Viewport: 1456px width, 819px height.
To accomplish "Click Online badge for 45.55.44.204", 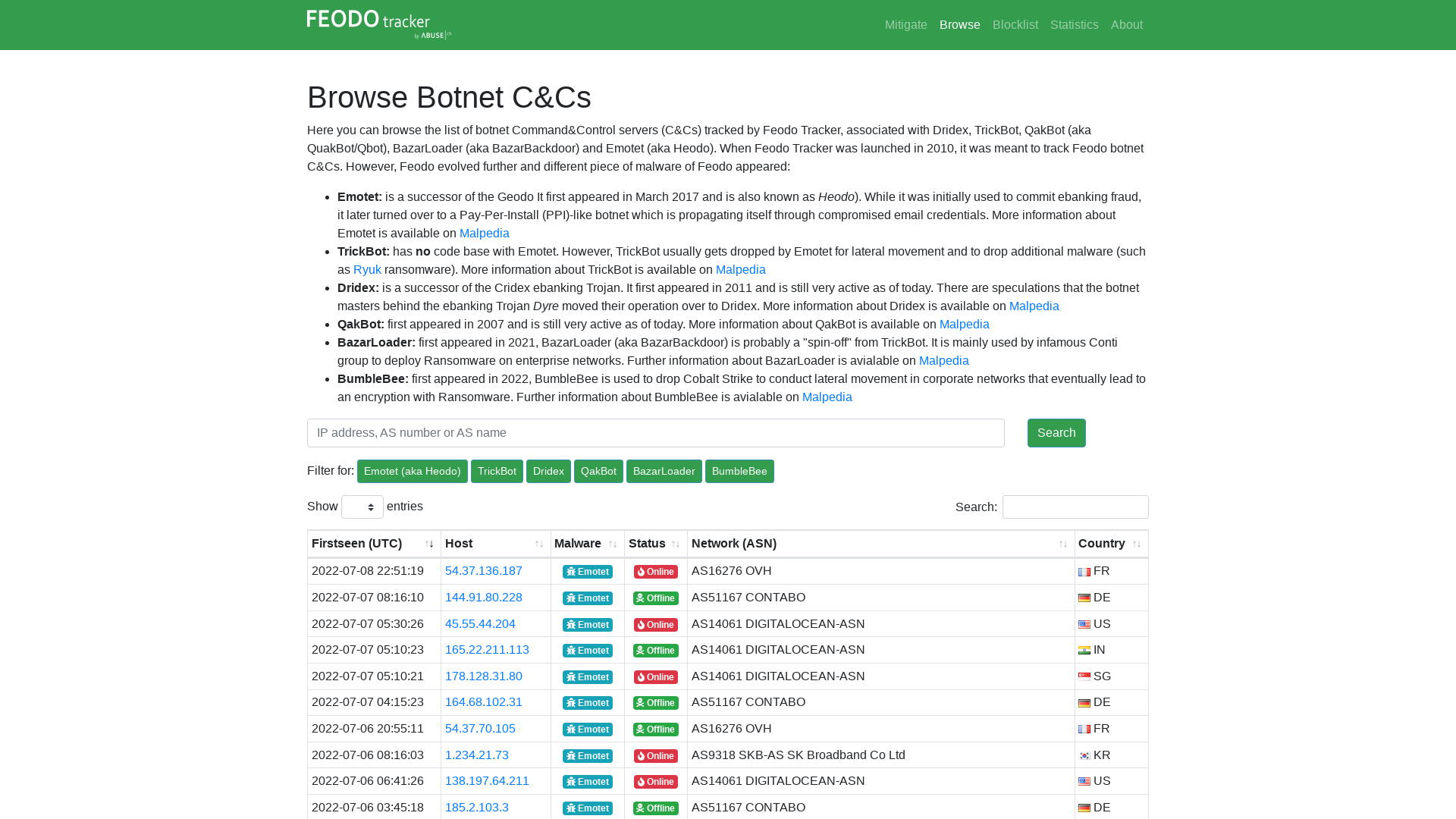I will pyautogui.click(x=656, y=625).
